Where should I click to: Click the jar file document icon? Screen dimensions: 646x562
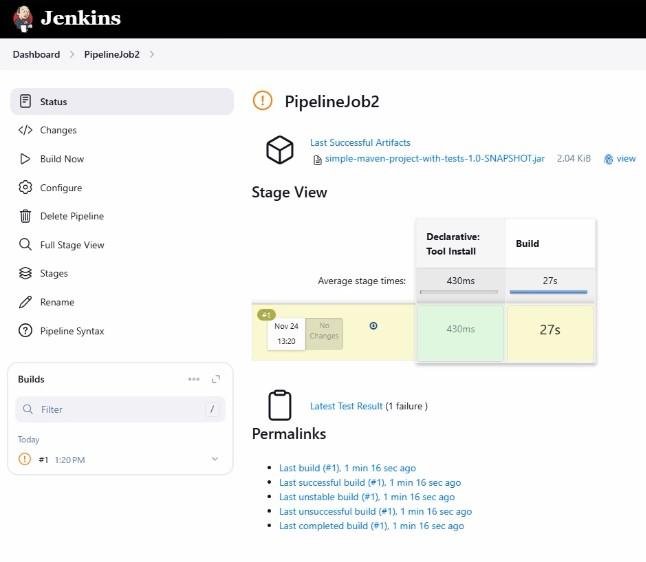[x=318, y=160]
